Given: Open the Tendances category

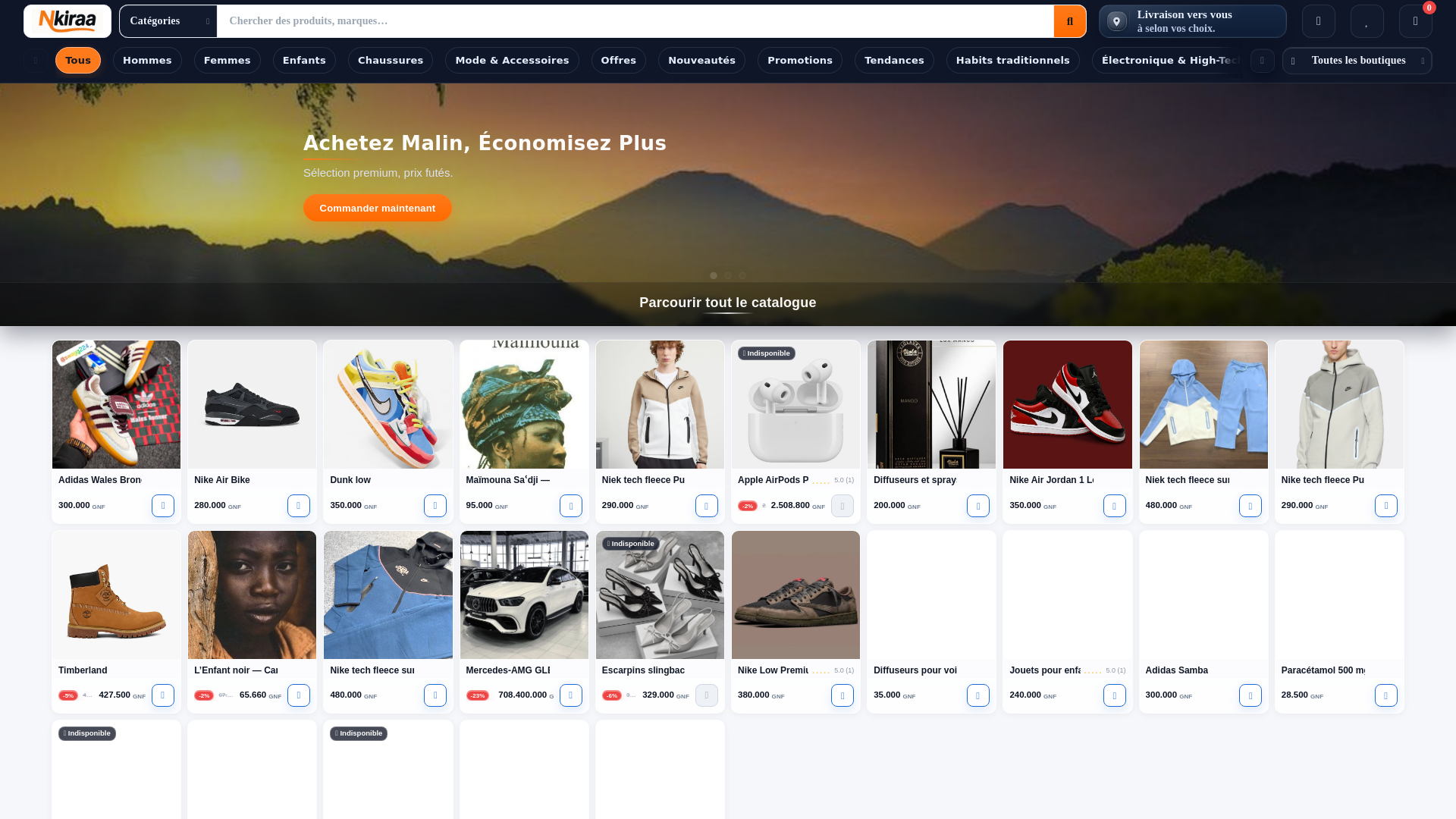Looking at the screenshot, I should click(894, 61).
